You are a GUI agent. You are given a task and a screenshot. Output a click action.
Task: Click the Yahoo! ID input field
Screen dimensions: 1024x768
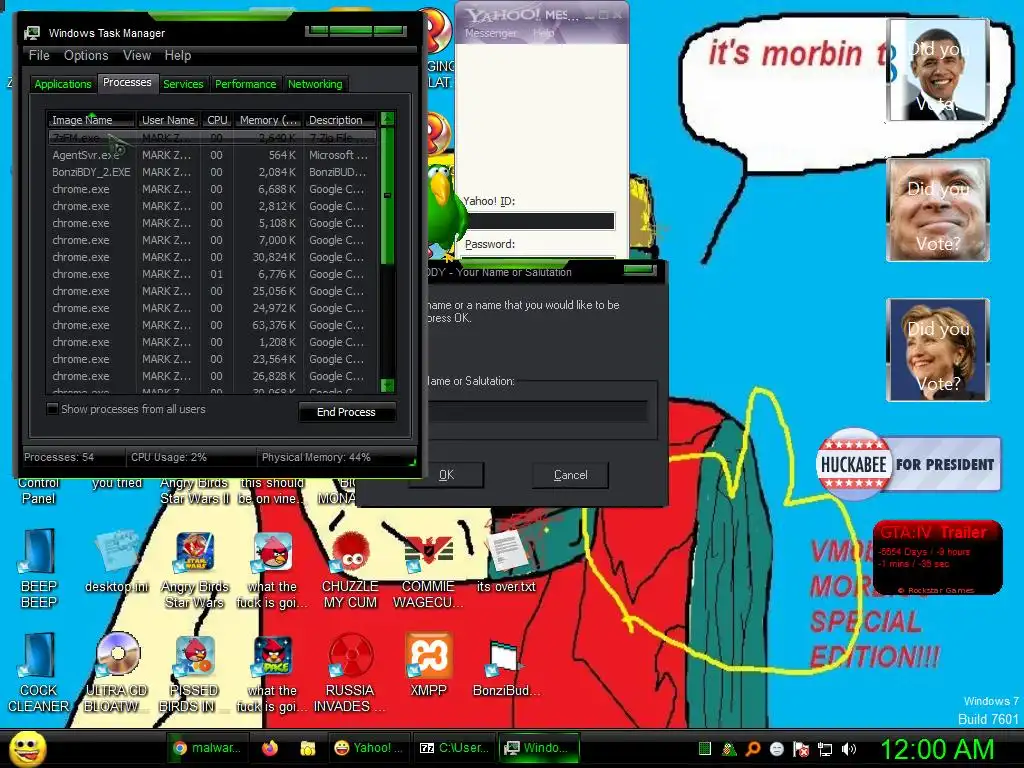click(x=539, y=221)
